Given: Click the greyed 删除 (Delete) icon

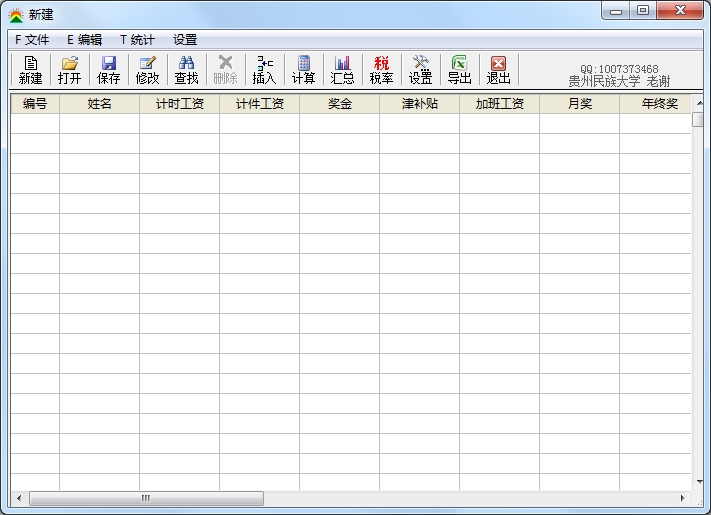Looking at the screenshot, I should 225,70.
